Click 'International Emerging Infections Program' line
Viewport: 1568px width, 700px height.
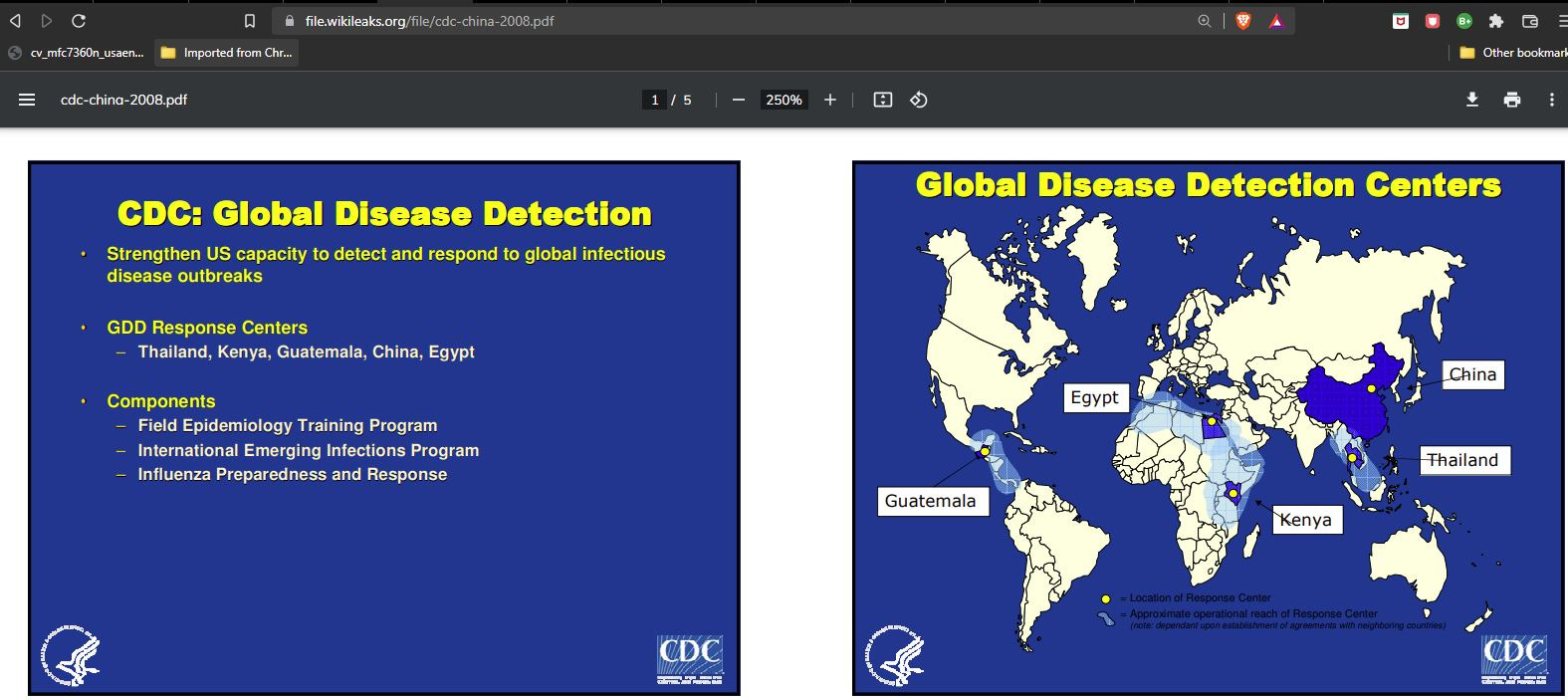coord(309,450)
